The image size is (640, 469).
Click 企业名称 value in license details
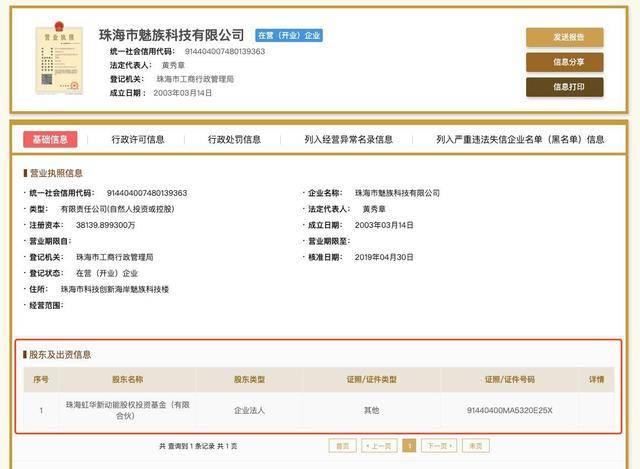(x=397, y=193)
